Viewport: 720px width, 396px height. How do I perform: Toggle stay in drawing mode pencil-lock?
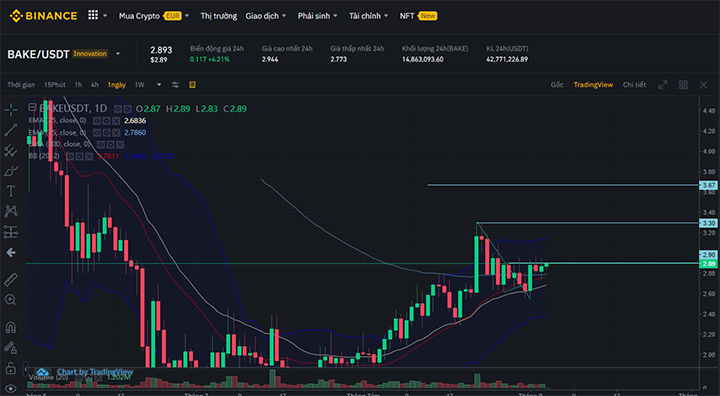pyautogui.click(x=11, y=348)
